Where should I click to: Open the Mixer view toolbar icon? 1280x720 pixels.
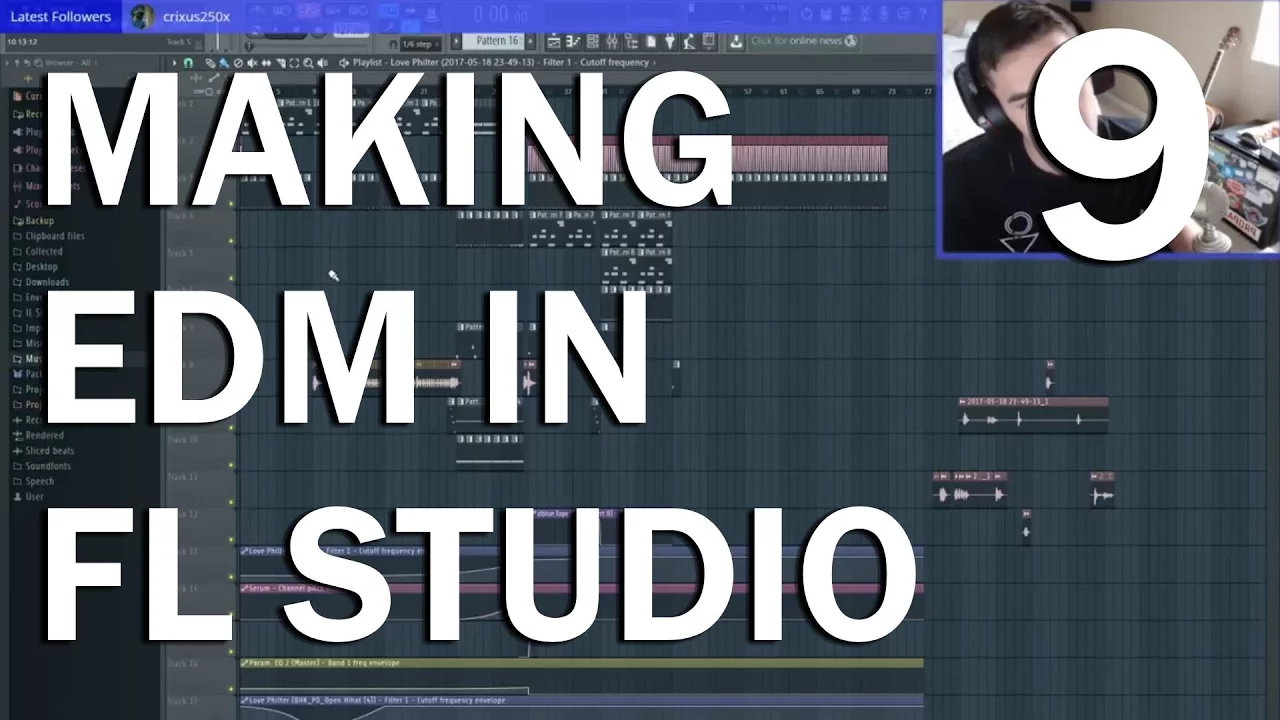click(612, 41)
